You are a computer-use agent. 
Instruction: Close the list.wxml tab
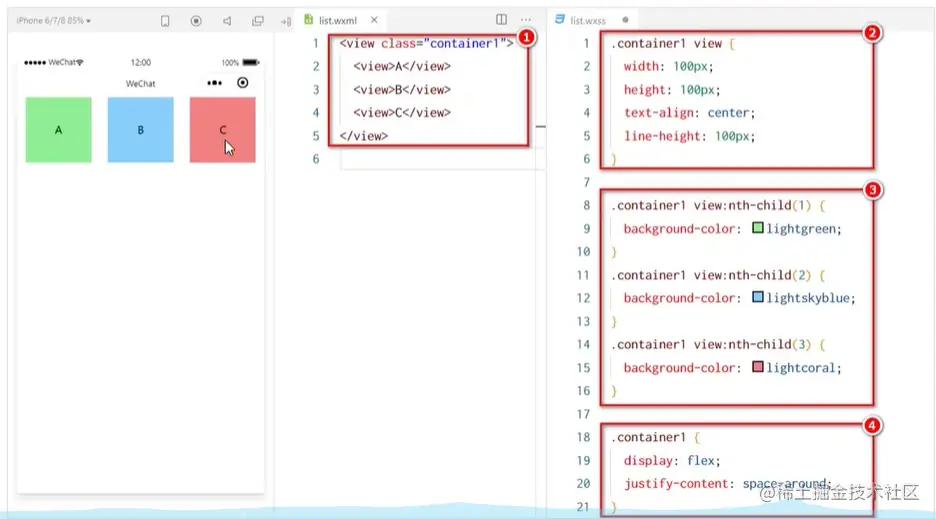click(374, 20)
